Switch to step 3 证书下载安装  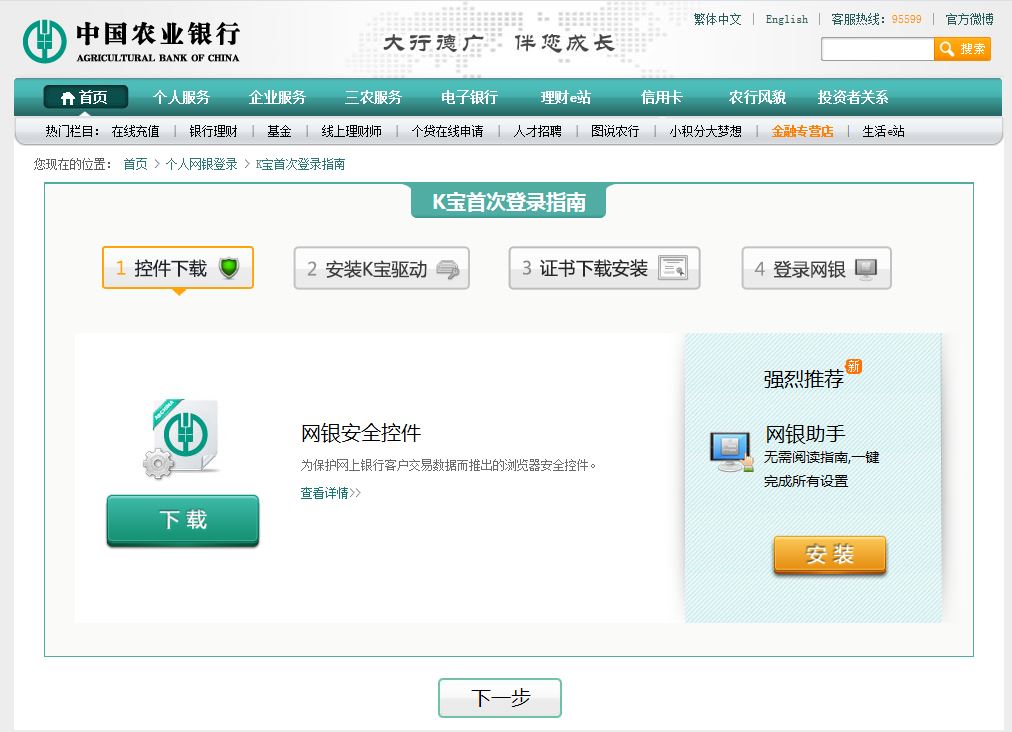(604, 268)
